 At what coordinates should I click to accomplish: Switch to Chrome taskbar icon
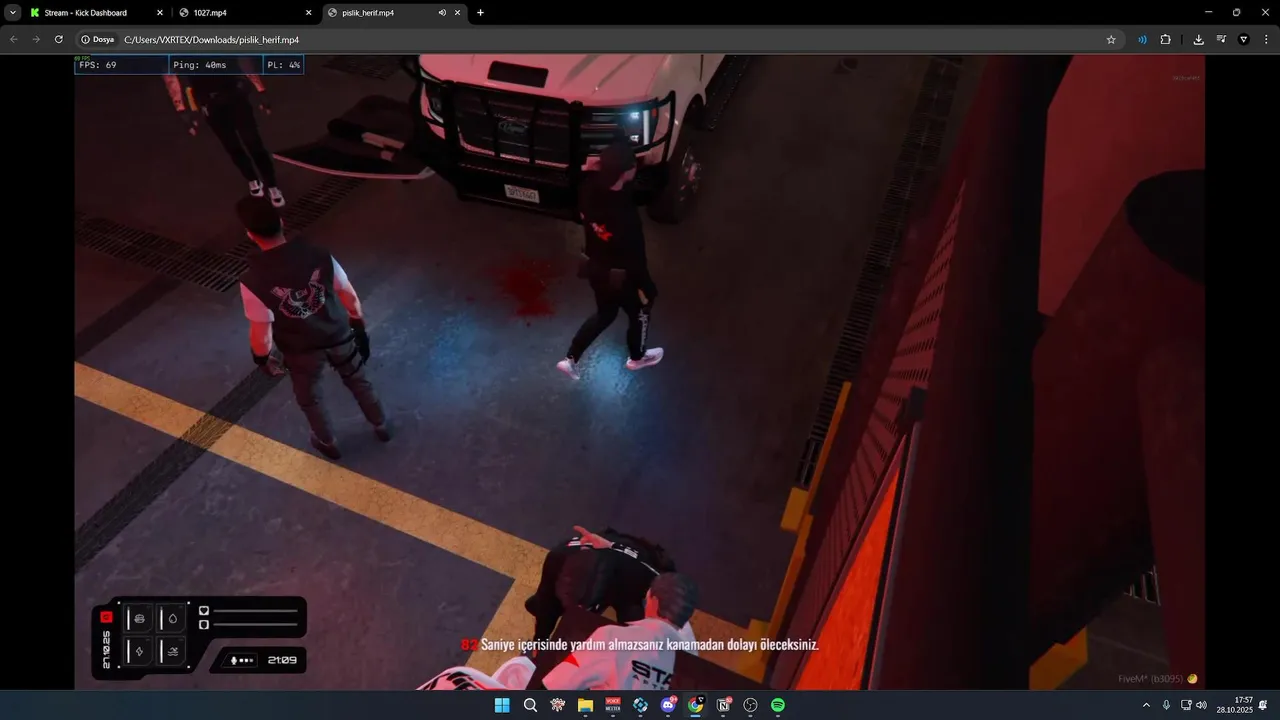point(695,705)
